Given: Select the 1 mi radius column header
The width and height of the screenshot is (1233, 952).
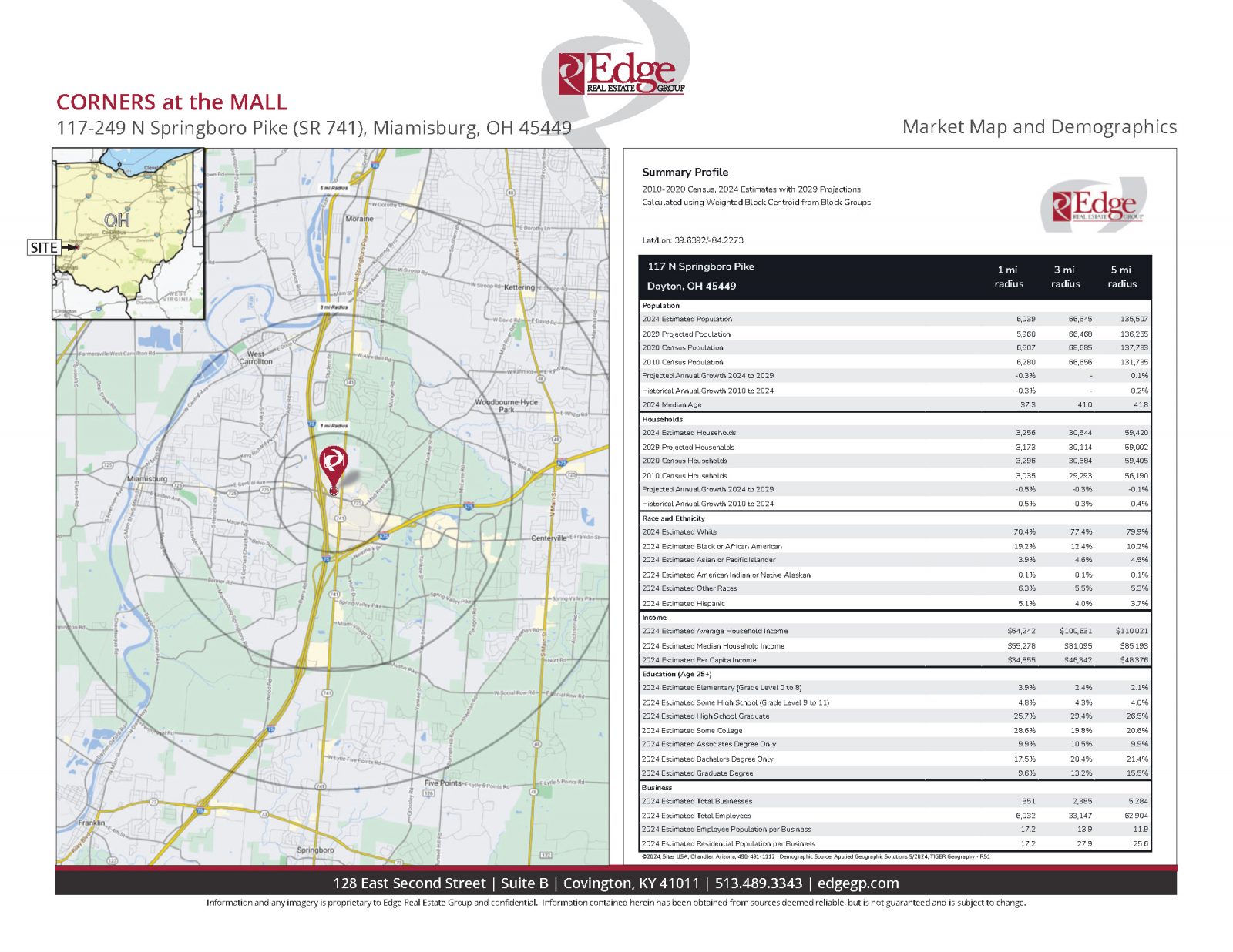Looking at the screenshot, I should [1008, 277].
